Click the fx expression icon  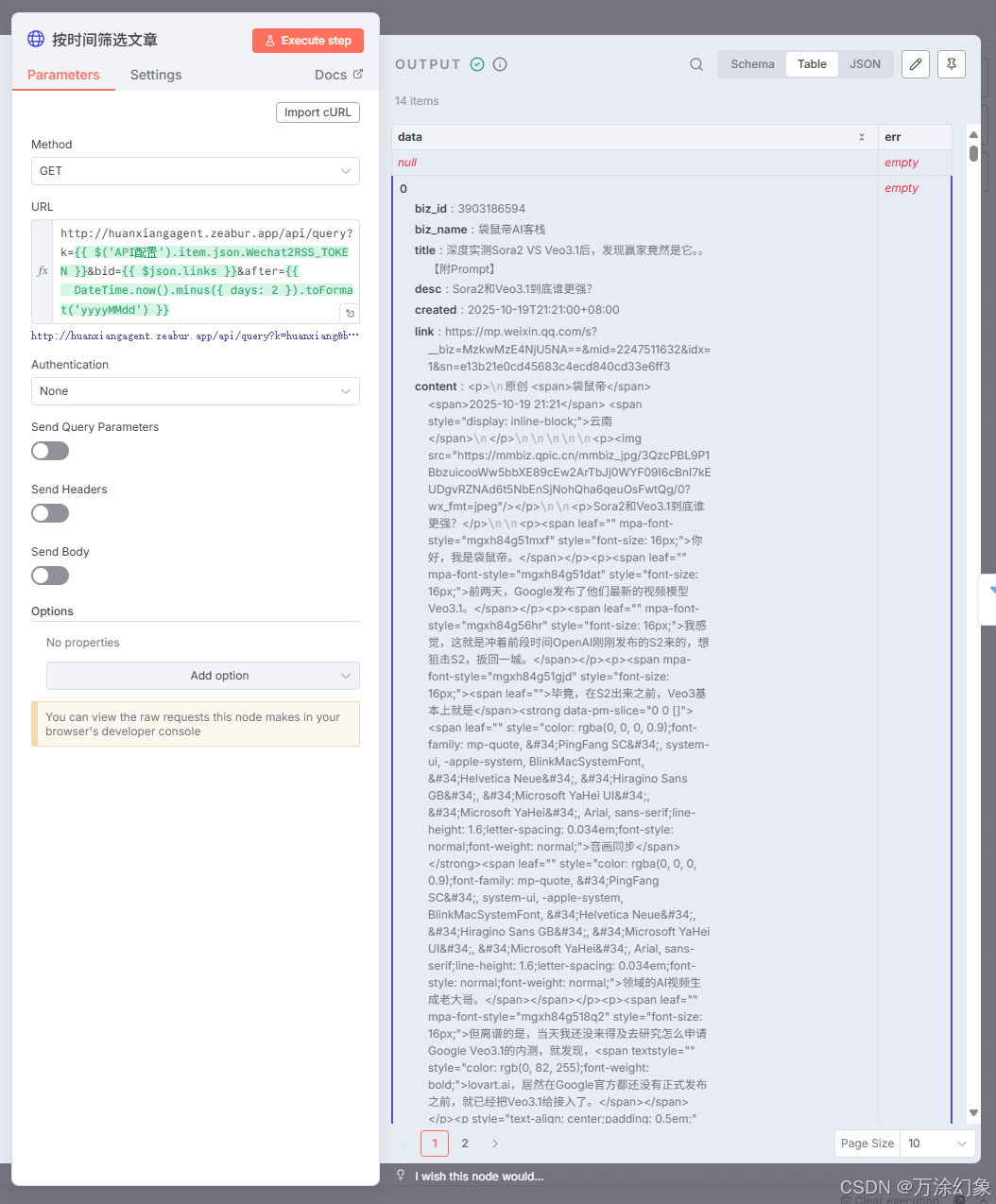pos(43,271)
